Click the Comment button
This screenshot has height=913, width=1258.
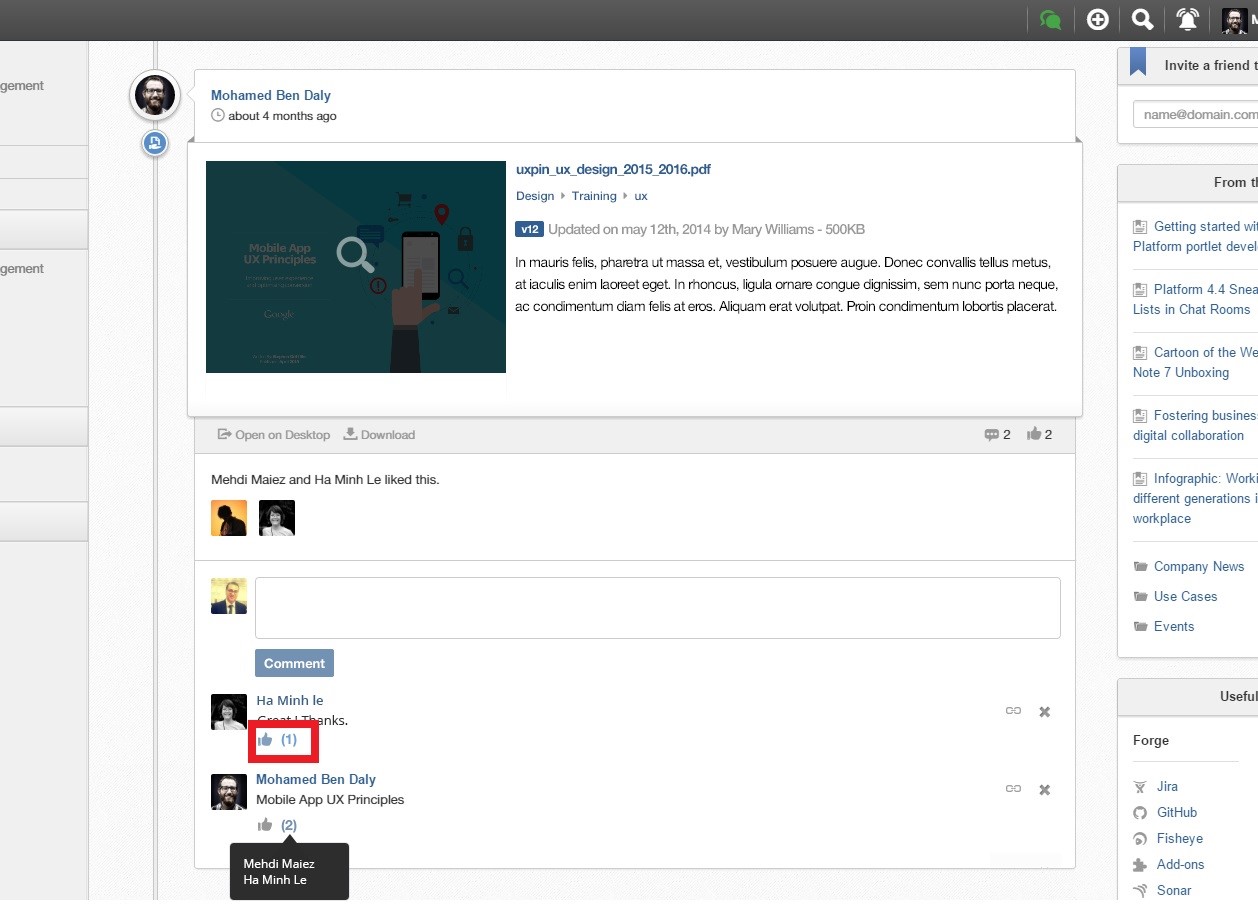click(294, 663)
